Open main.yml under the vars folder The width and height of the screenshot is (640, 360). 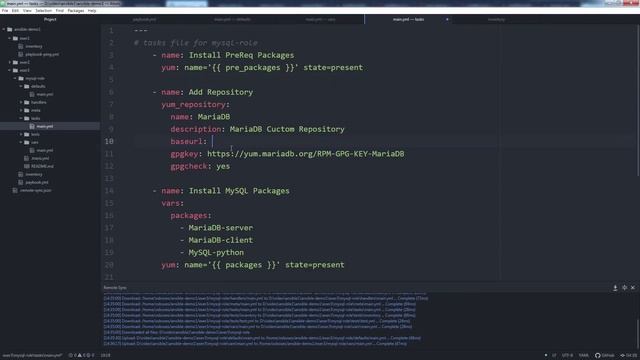[x=45, y=150]
